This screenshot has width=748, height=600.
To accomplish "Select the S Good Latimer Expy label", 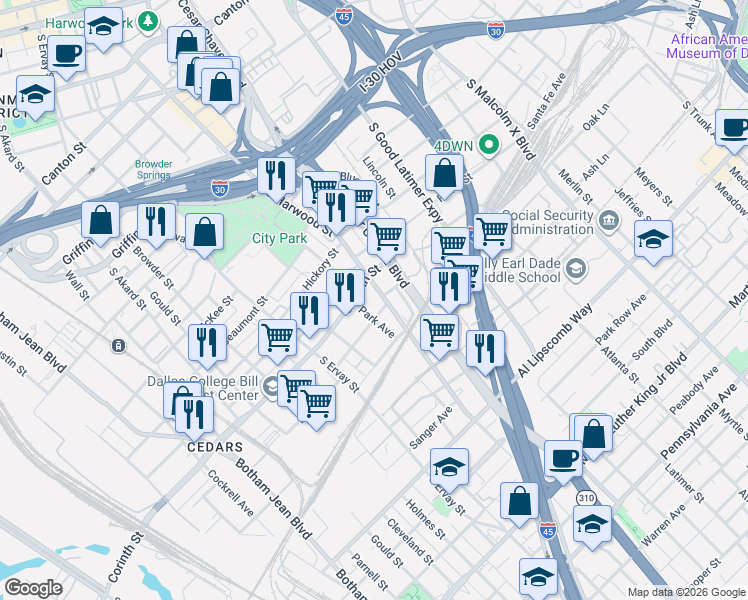I will (x=405, y=173).
